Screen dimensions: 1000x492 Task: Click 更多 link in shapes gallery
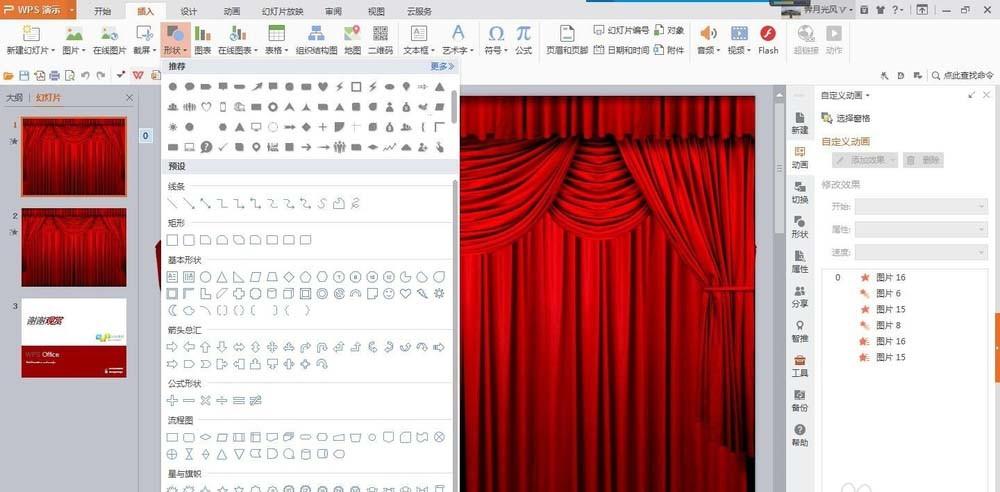pyautogui.click(x=442, y=67)
